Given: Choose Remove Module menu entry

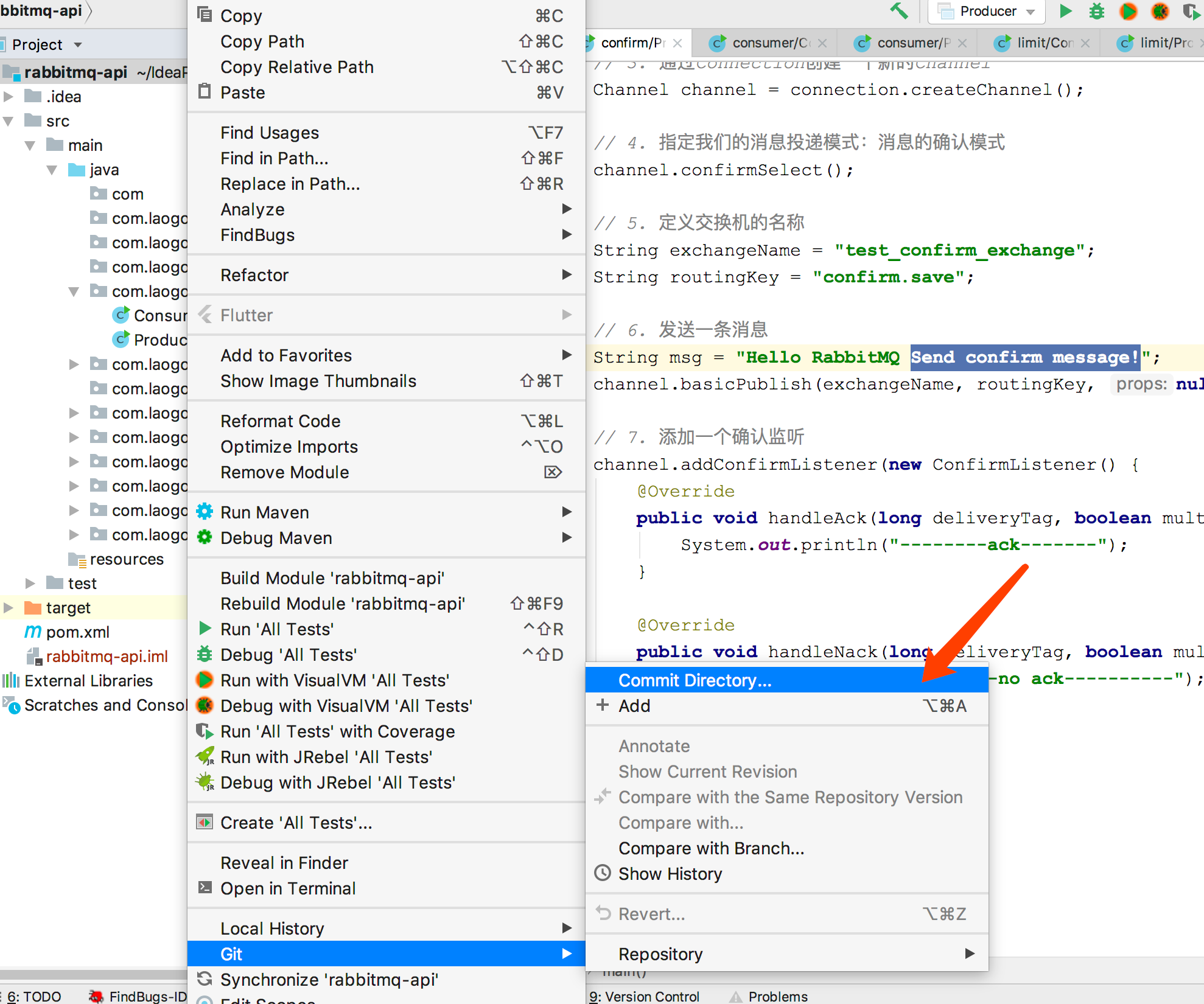Looking at the screenshot, I should 387,472.
